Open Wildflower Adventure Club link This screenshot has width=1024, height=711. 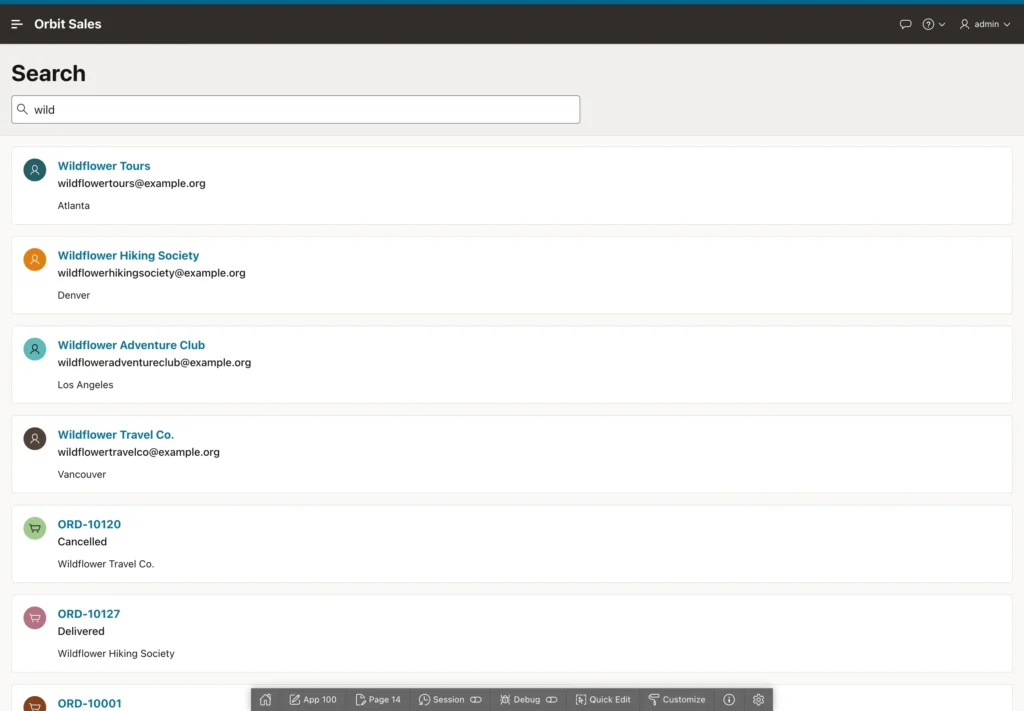point(131,345)
